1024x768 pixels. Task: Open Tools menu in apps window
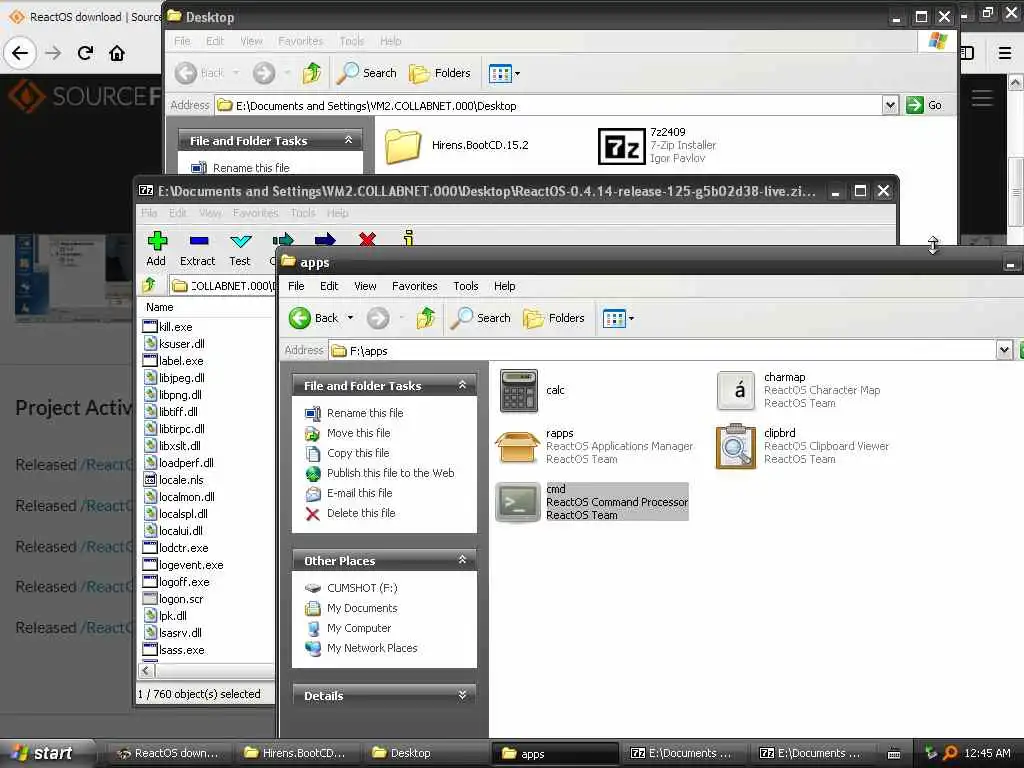click(x=466, y=286)
